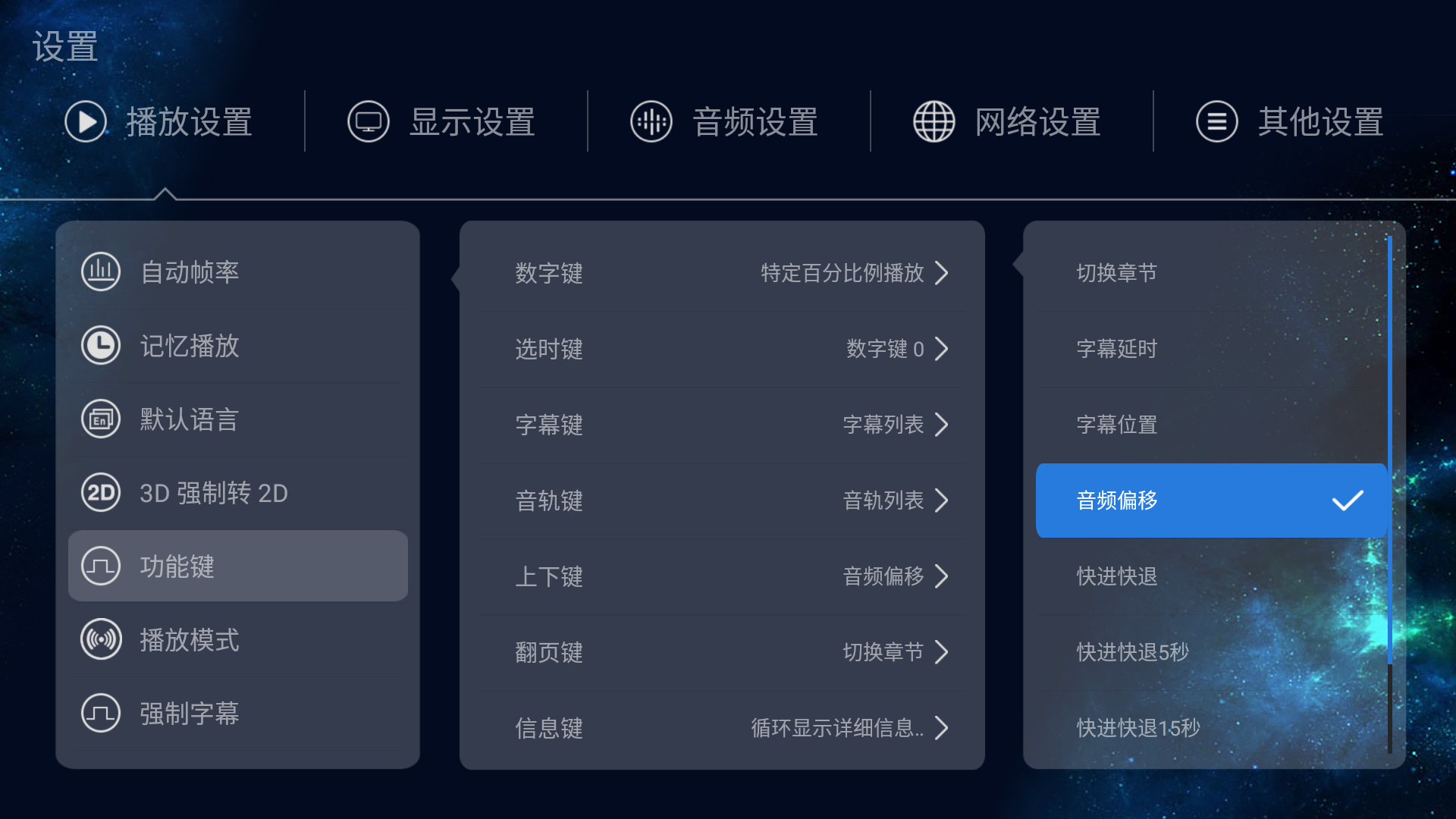Click the clock icon for 记忆播放
Viewport: 1456px width, 819px height.
(x=101, y=345)
